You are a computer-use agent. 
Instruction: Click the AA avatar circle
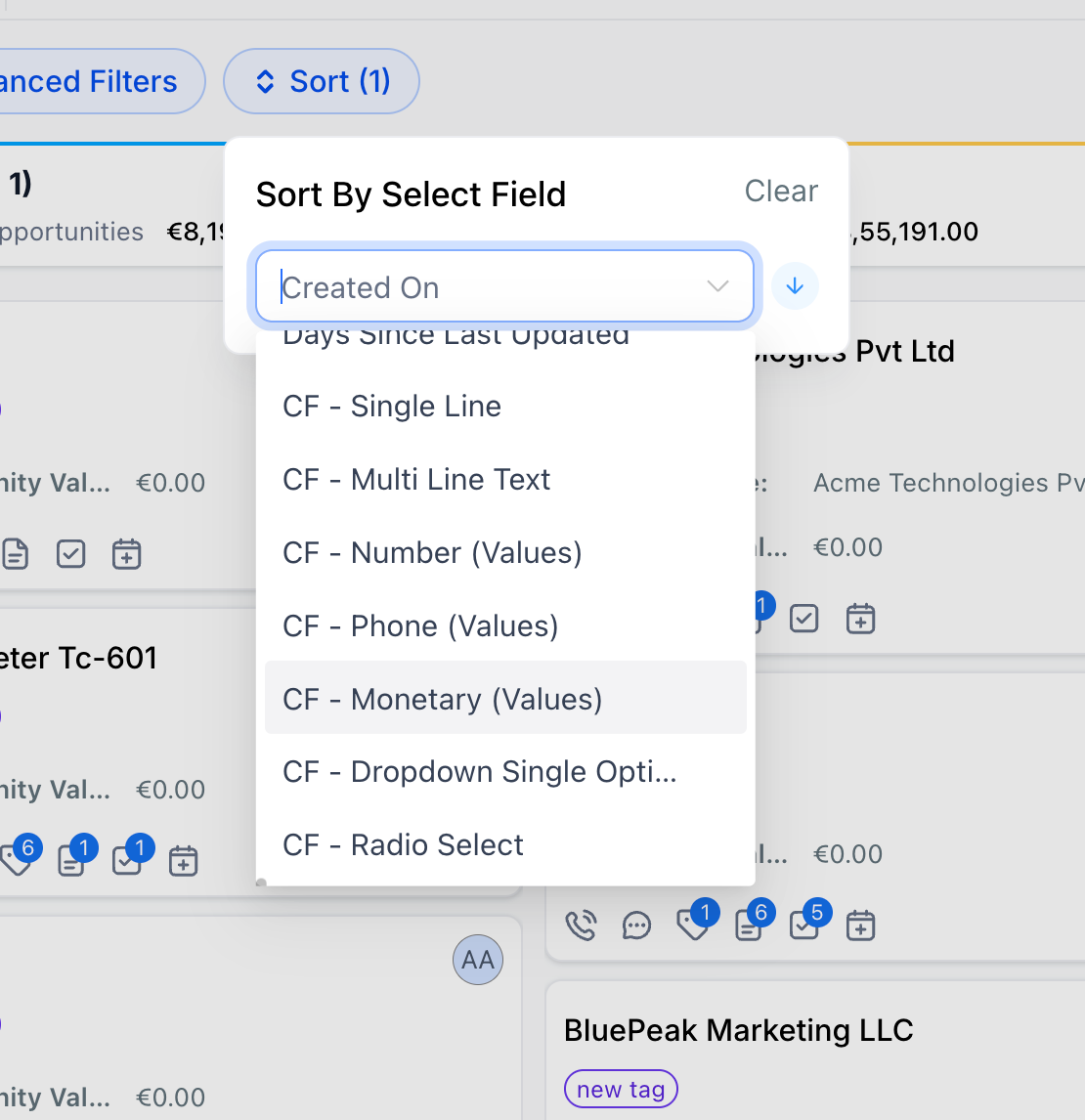pyautogui.click(x=477, y=960)
